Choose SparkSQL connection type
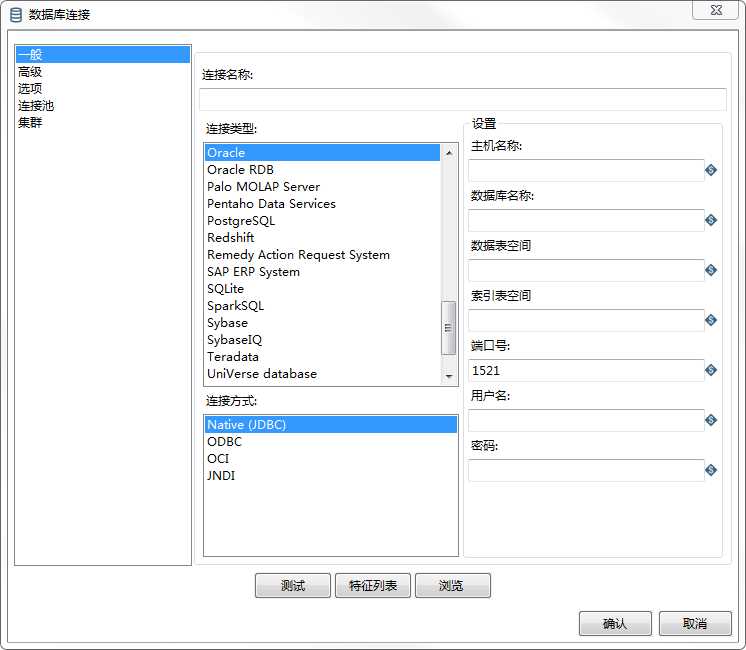Screen dimensions: 746x650 pos(323,305)
